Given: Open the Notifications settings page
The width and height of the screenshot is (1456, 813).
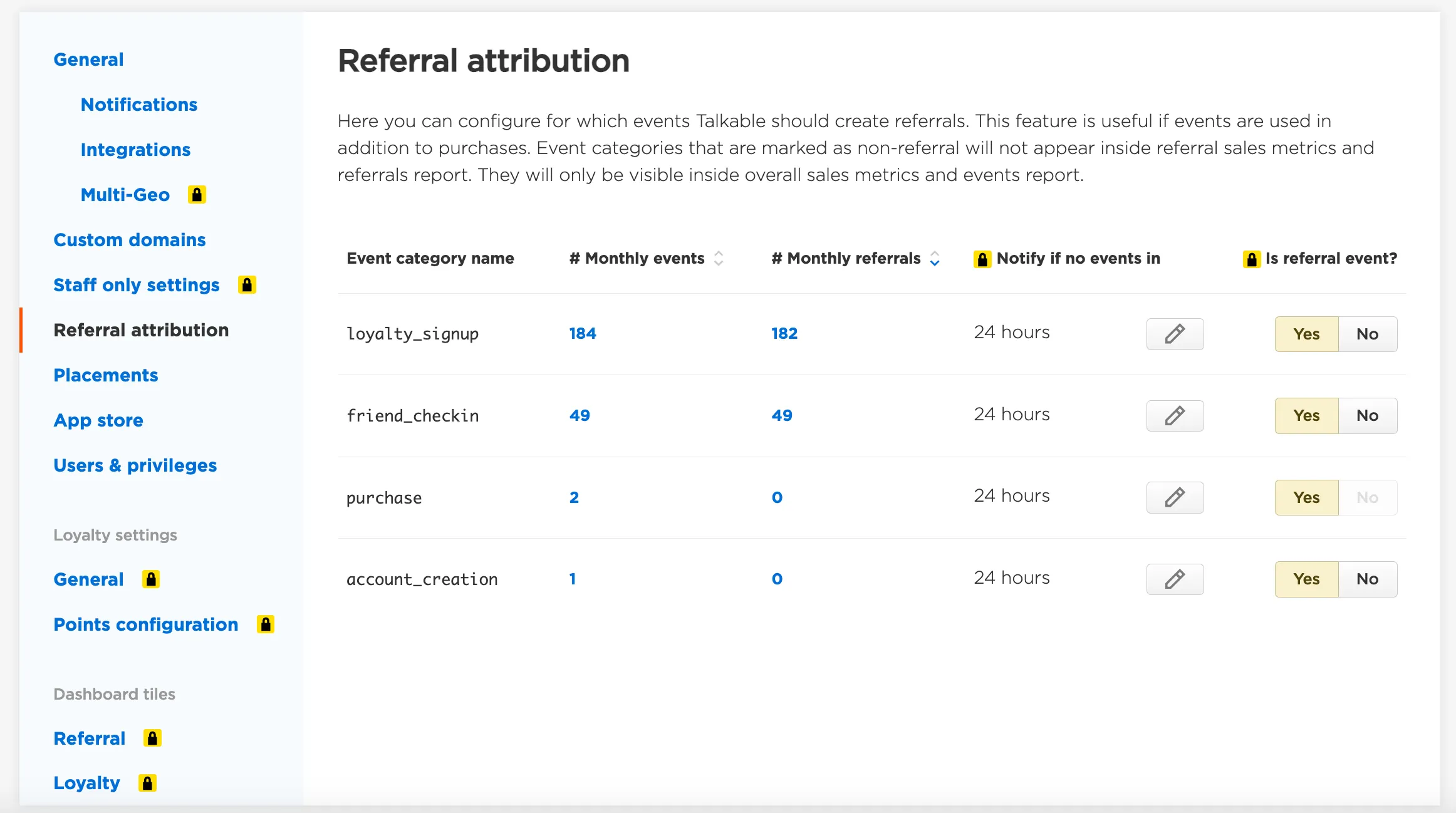Looking at the screenshot, I should (x=139, y=105).
